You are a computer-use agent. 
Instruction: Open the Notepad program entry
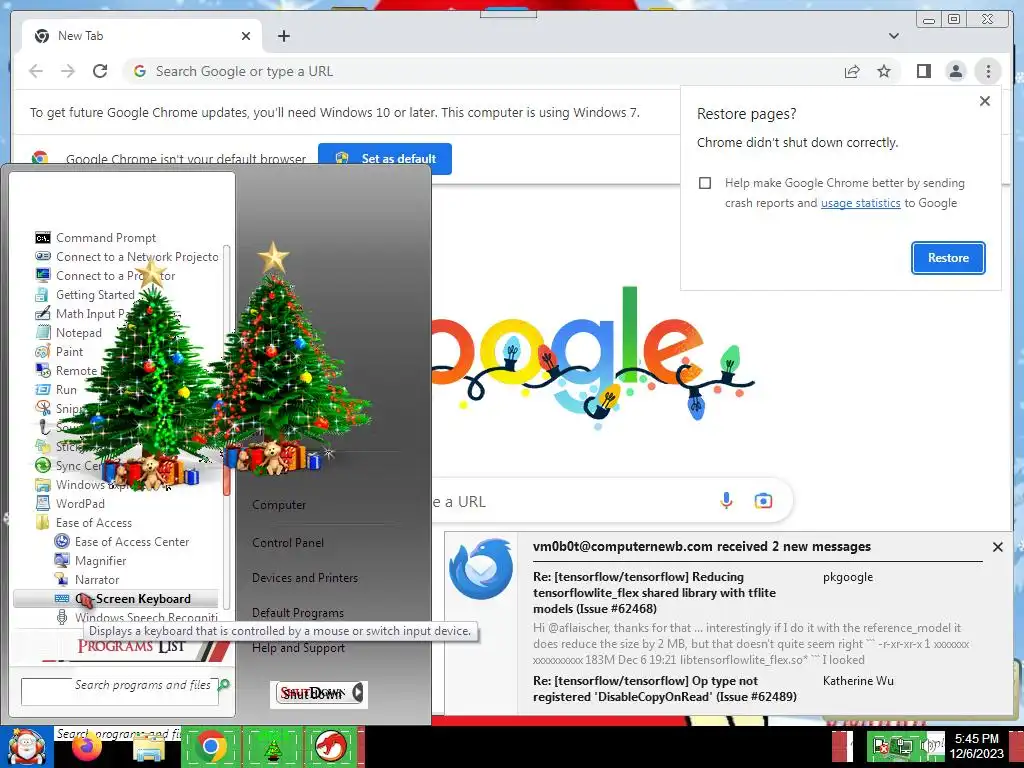coord(69,332)
